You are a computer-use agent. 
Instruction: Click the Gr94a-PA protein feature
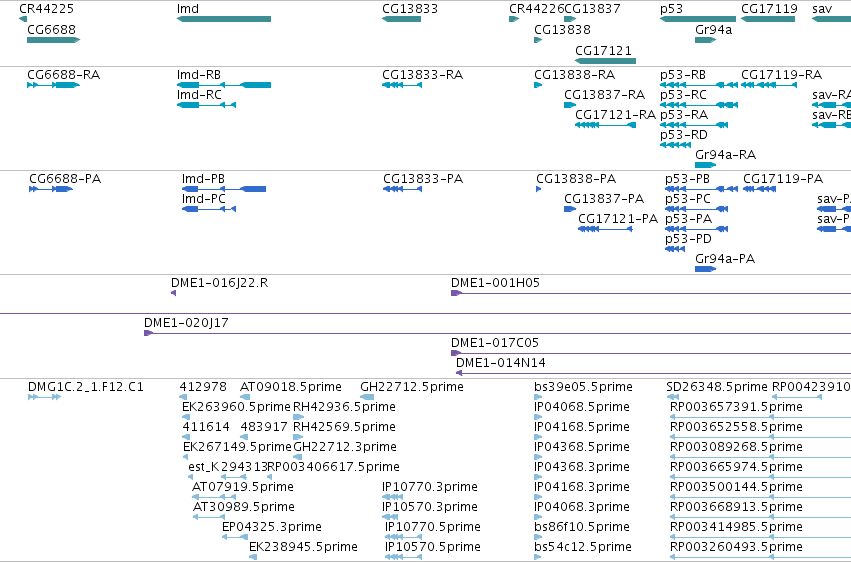tap(706, 269)
